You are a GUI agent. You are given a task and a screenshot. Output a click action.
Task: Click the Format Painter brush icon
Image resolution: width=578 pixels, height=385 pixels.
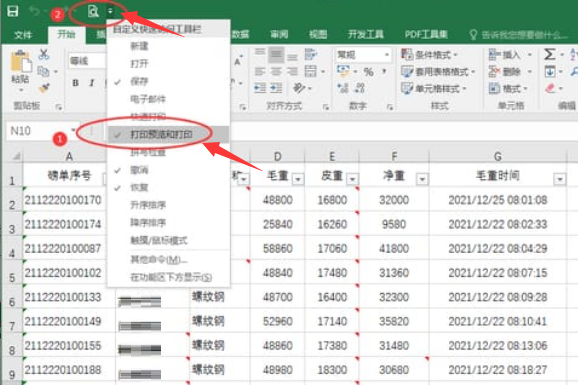click(x=43, y=88)
